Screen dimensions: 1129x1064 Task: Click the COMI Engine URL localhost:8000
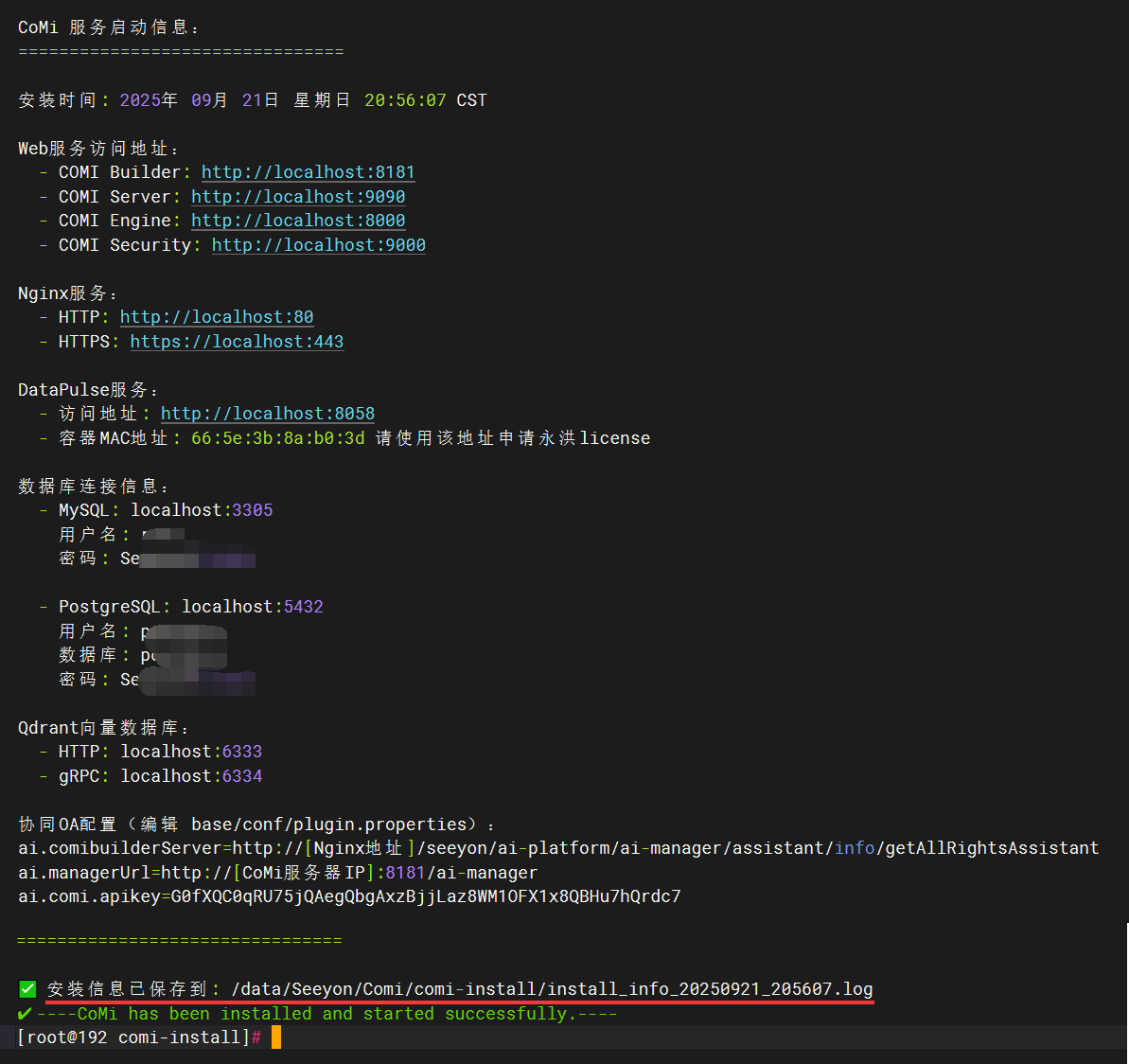coord(298,221)
